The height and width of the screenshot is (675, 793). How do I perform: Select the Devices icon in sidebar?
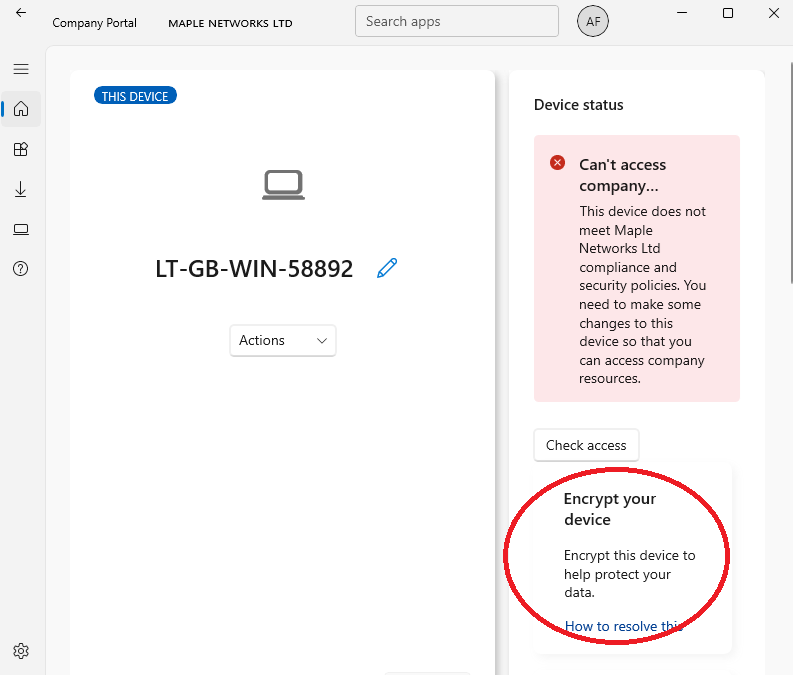pos(21,229)
